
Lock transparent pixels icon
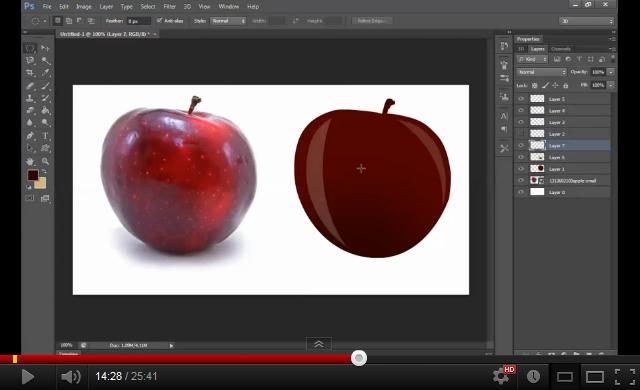pyautogui.click(x=535, y=85)
